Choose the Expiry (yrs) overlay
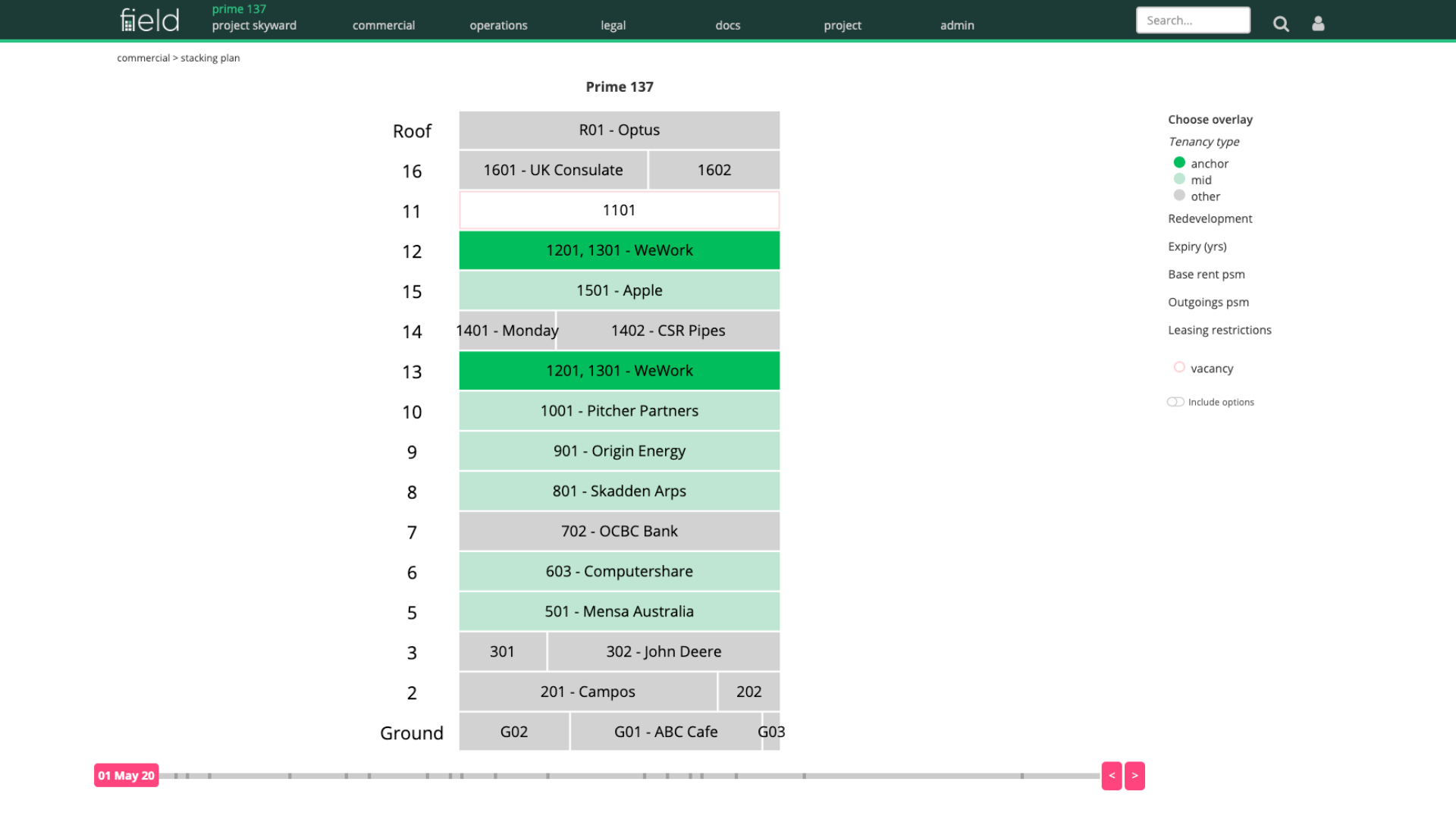1456x819 pixels. coord(1197,246)
